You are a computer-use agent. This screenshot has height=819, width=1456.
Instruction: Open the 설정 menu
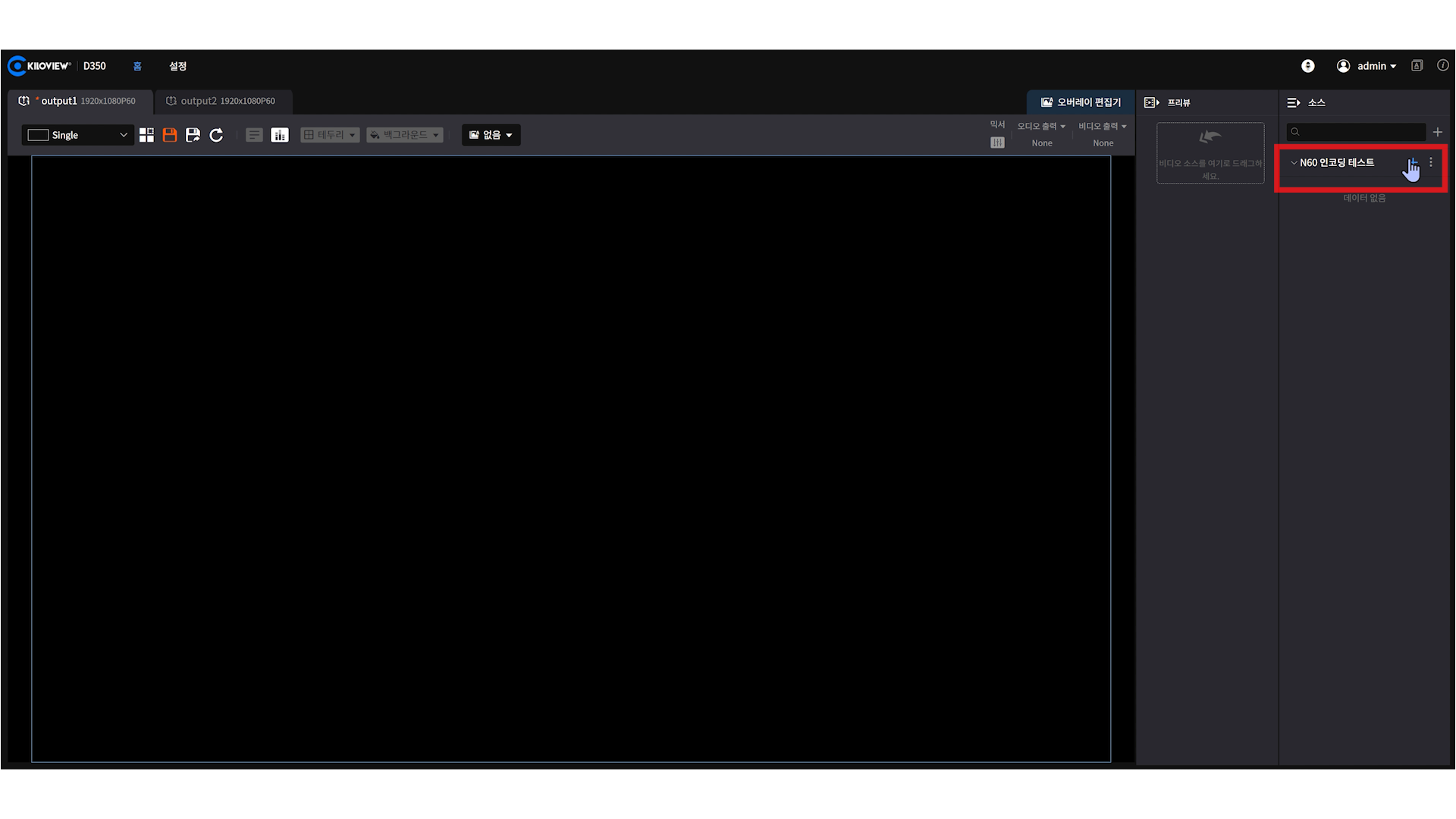click(x=177, y=66)
